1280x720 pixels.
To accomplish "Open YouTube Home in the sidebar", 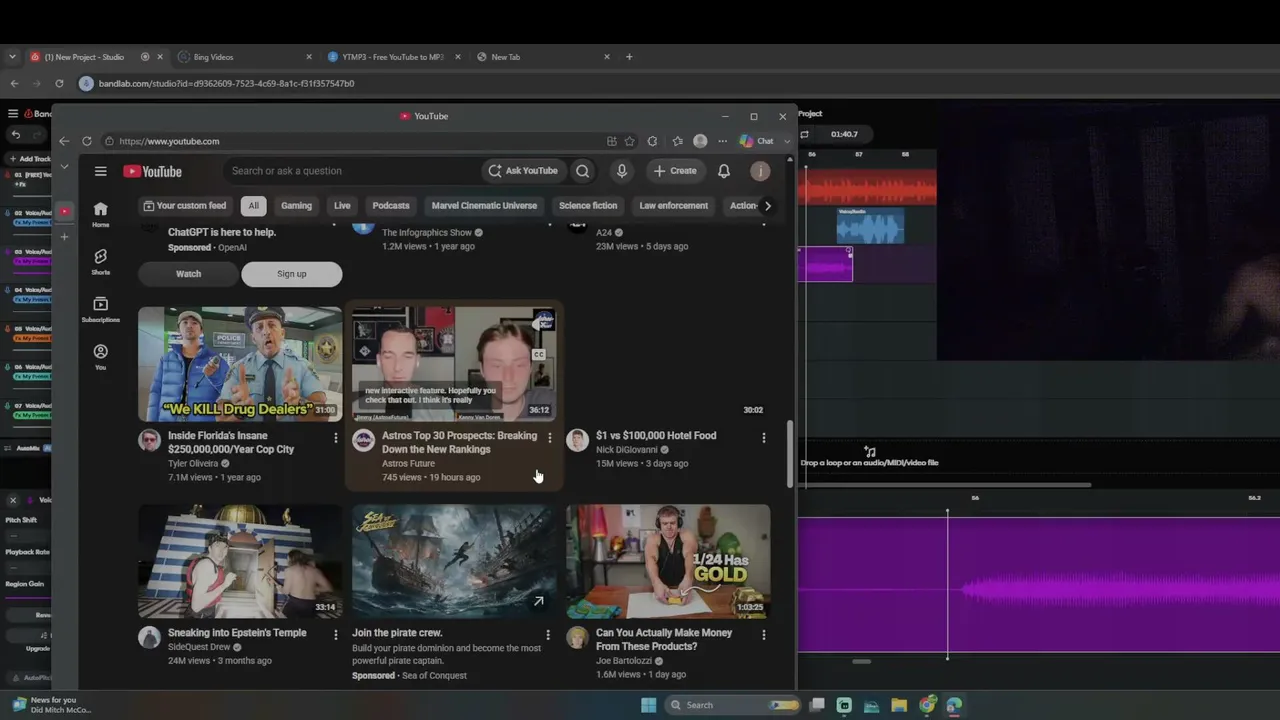I will click(x=100, y=214).
